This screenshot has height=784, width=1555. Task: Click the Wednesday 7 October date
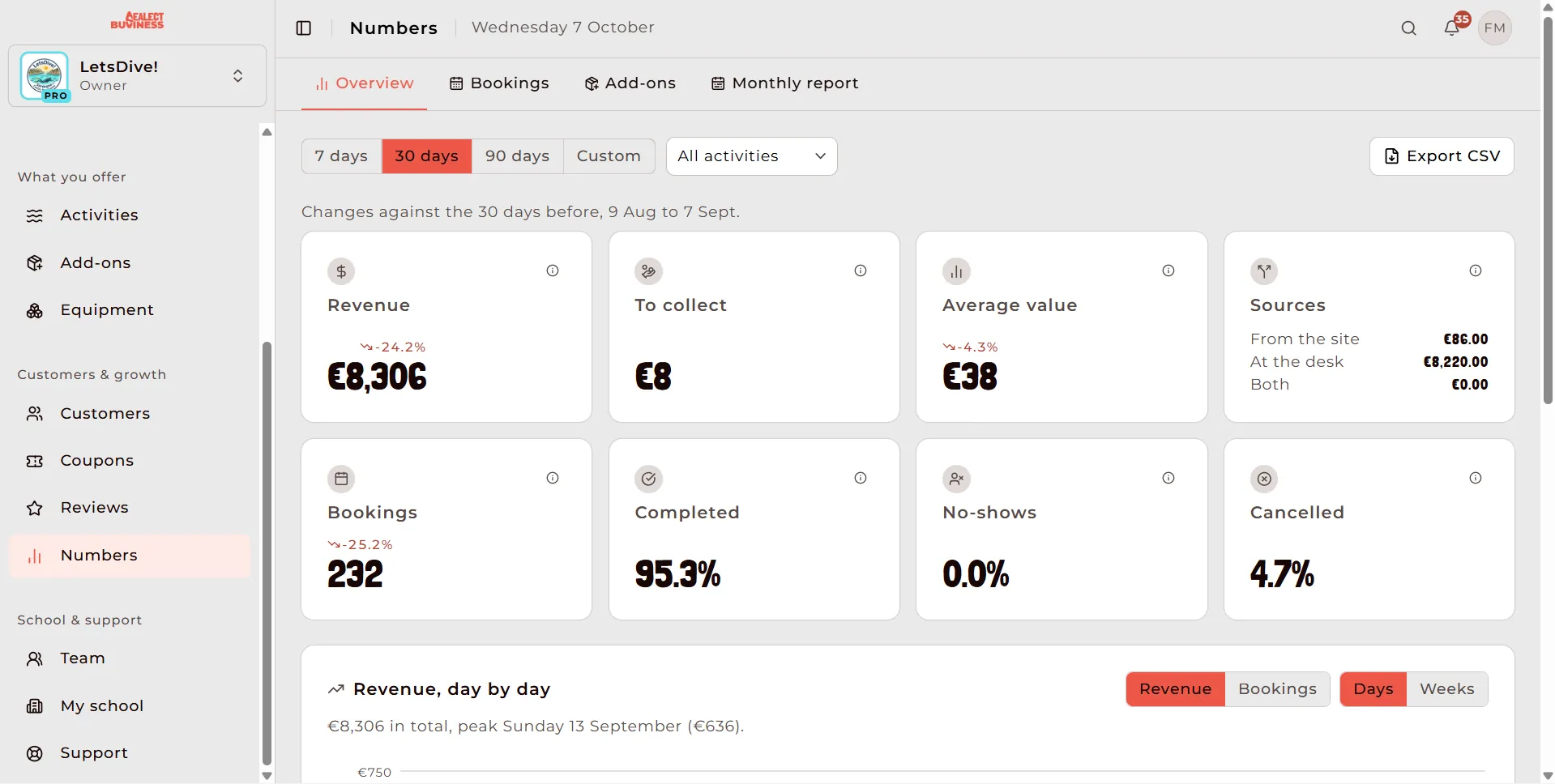[x=563, y=28]
